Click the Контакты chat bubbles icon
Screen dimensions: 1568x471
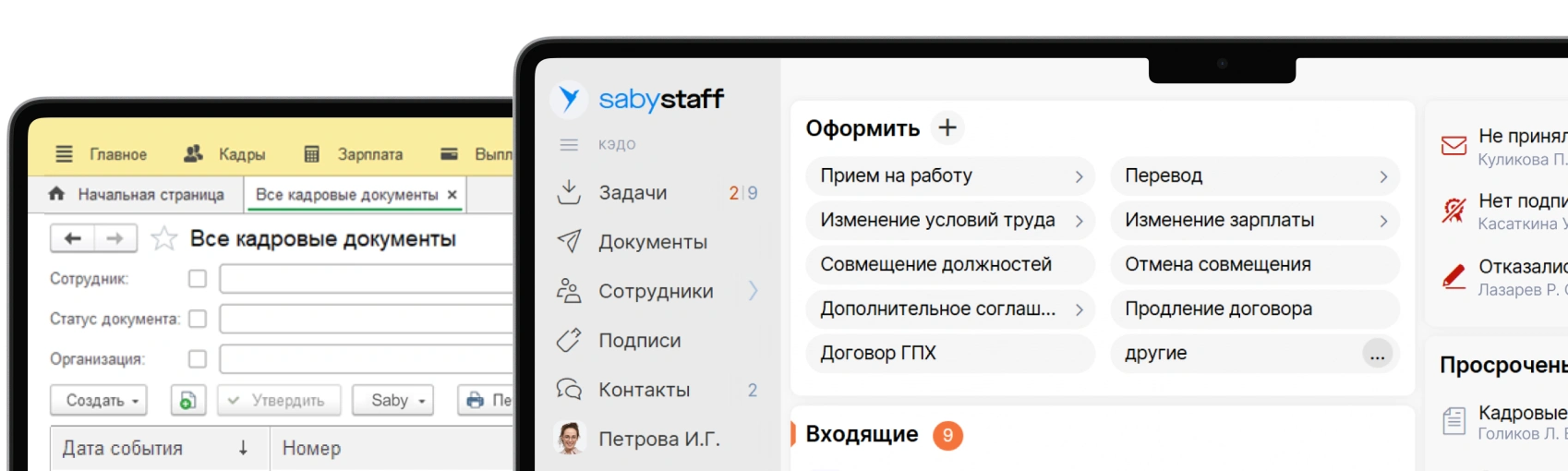click(x=569, y=390)
